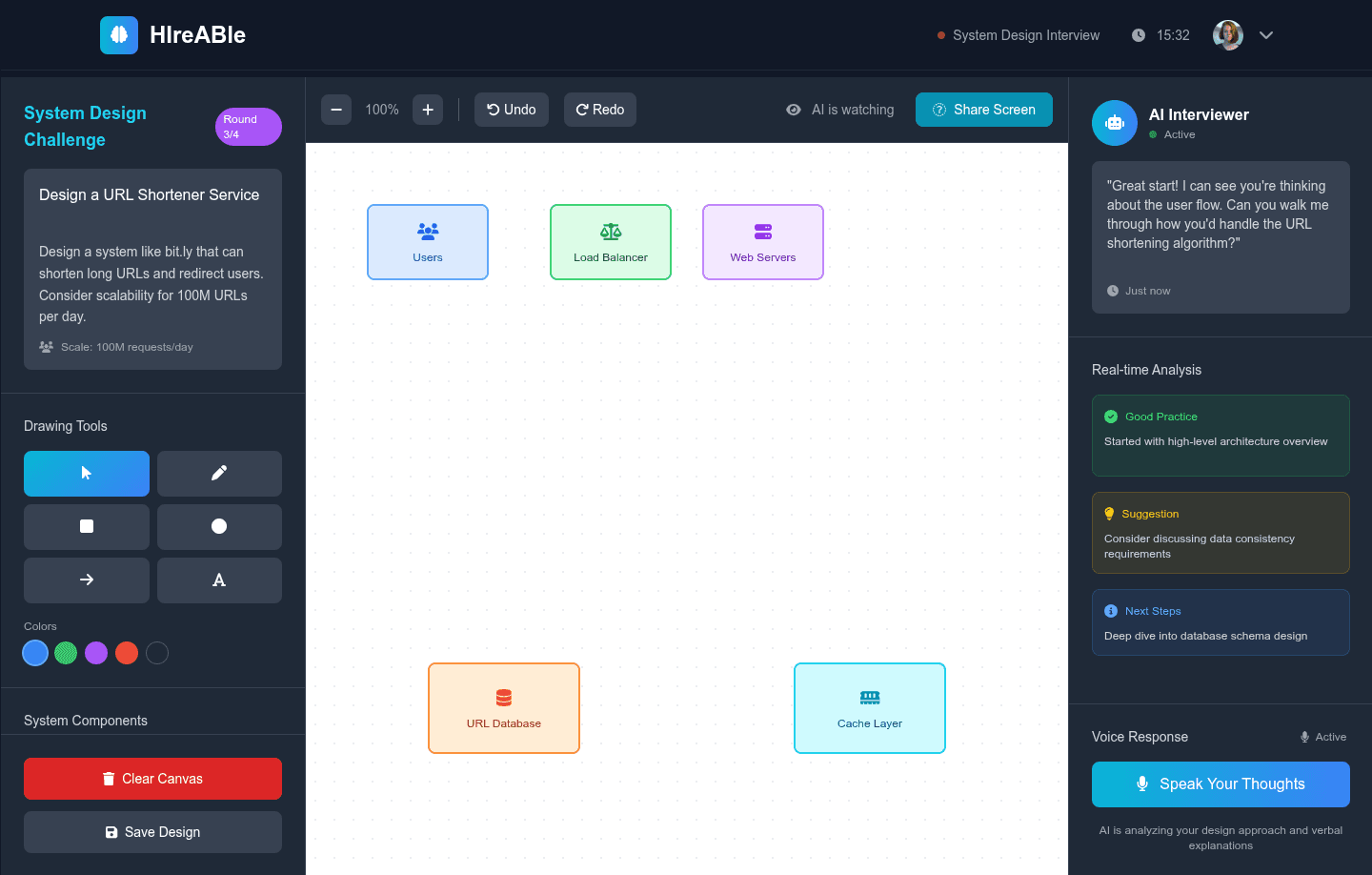Pick the purple color swatch

96,653
